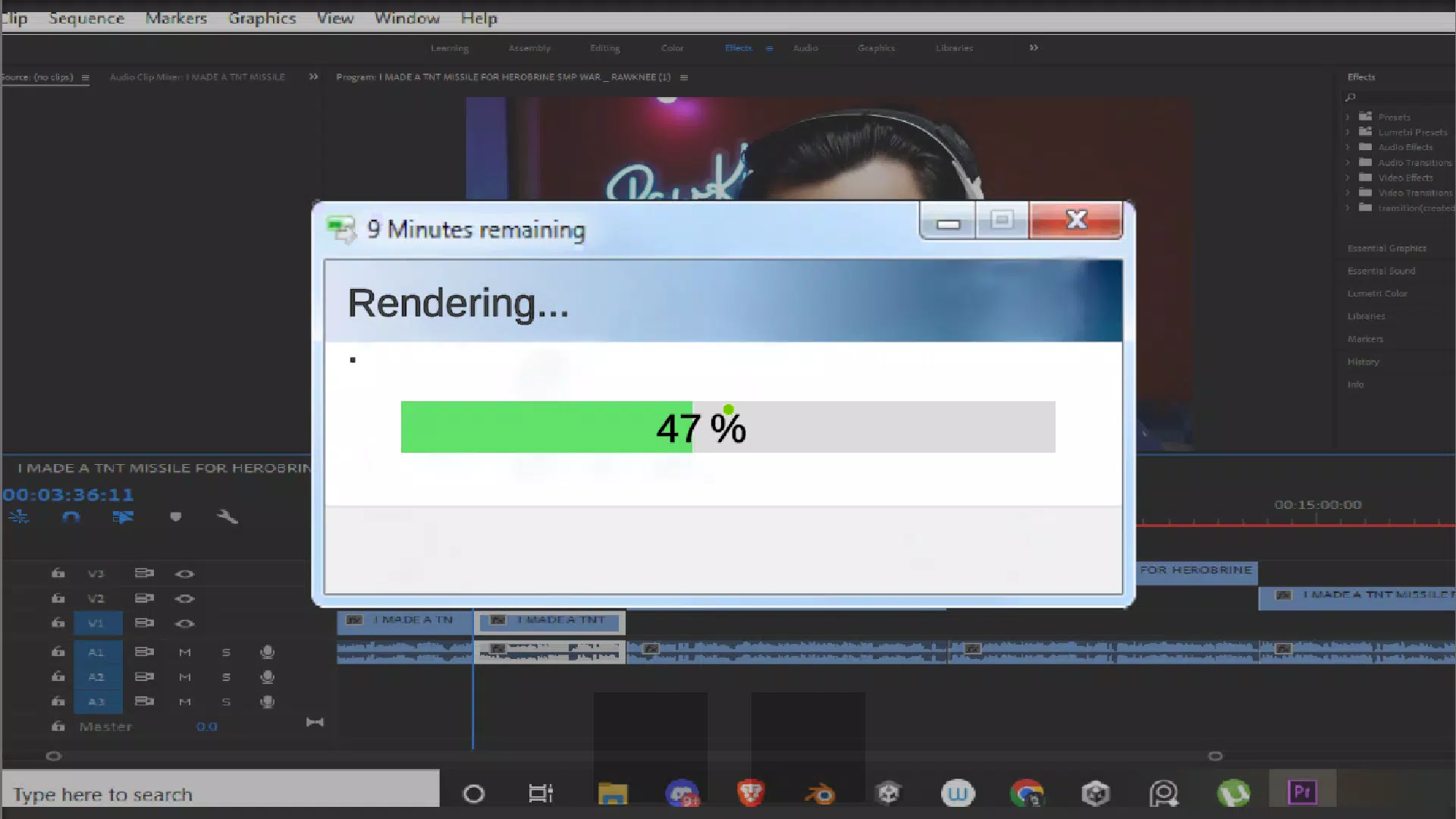Screen dimensions: 1456x819
Task: Open the Essential Graphics panel
Action: [1386, 249]
